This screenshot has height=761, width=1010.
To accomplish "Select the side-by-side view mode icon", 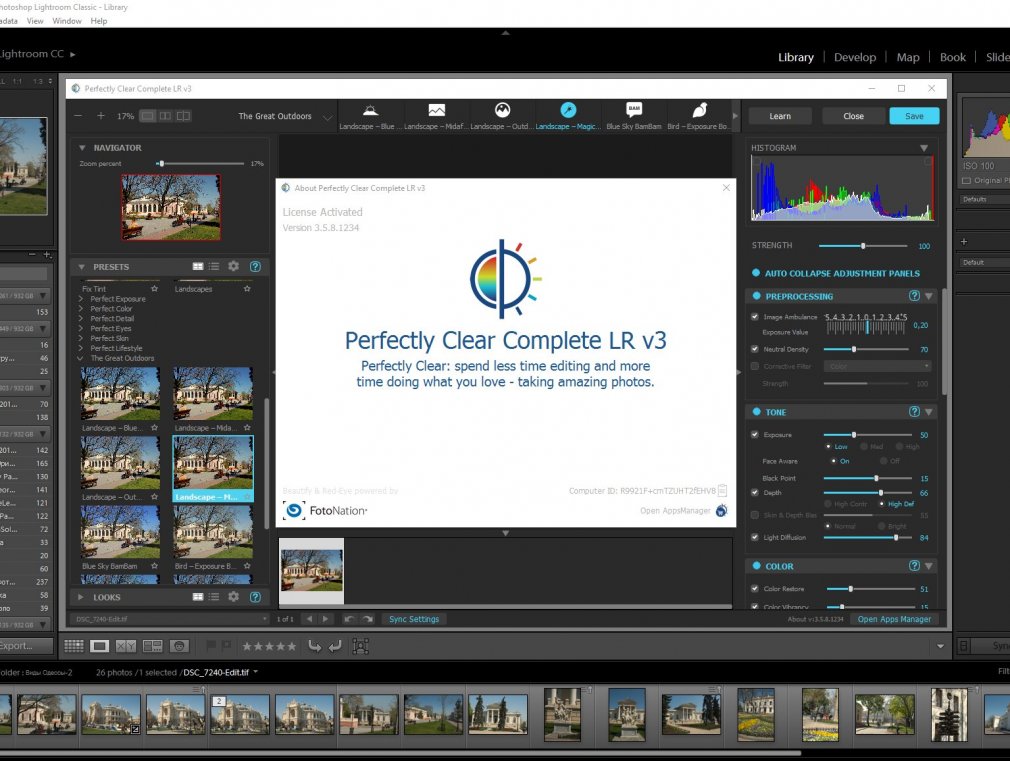I will click(184, 116).
